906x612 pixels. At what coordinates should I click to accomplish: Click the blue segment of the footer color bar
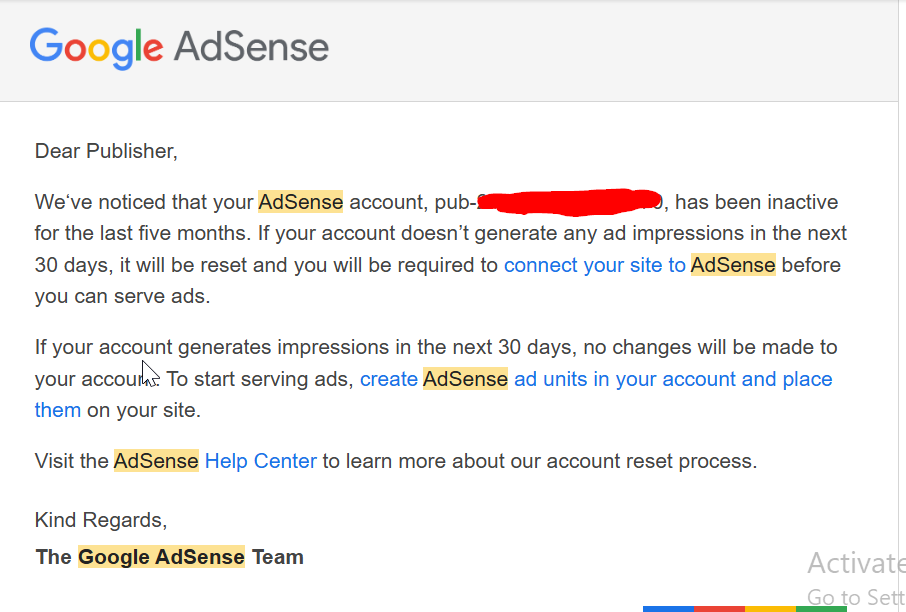668,609
